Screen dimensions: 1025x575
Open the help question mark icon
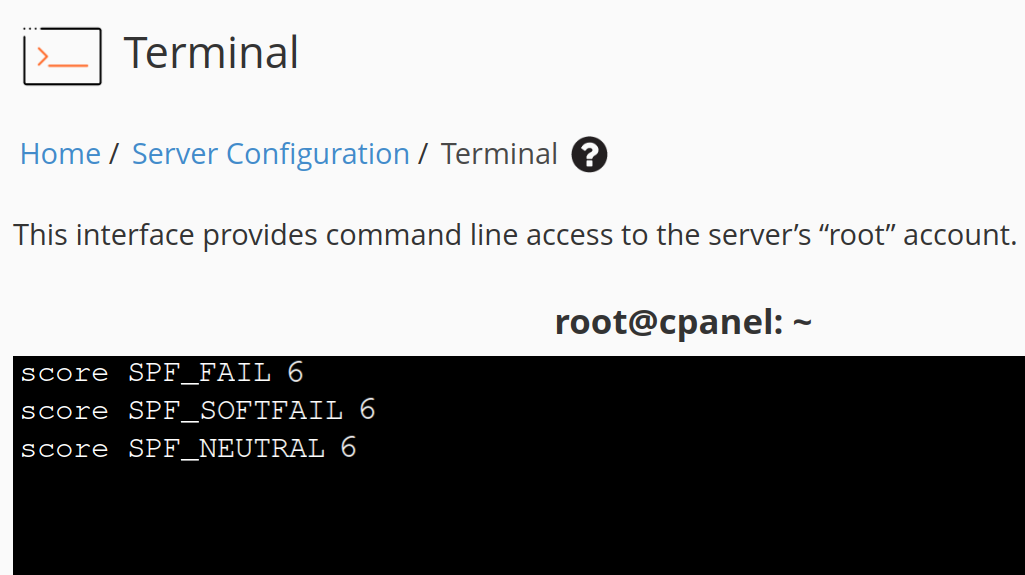click(589, 154)
